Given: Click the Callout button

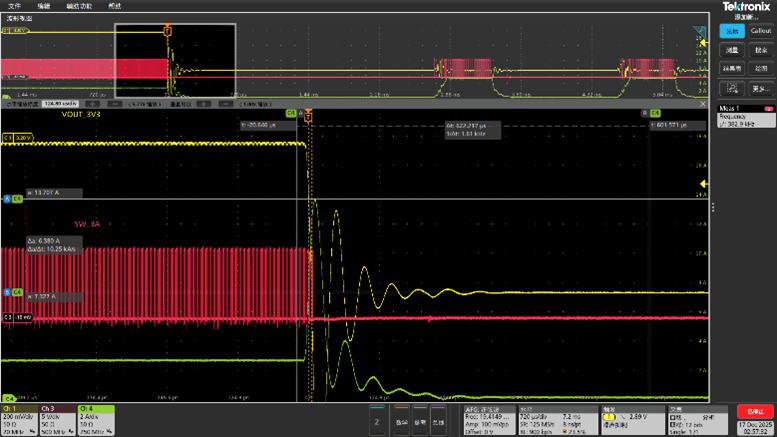Looking at the screenshot, I should (x=761, y=31).
